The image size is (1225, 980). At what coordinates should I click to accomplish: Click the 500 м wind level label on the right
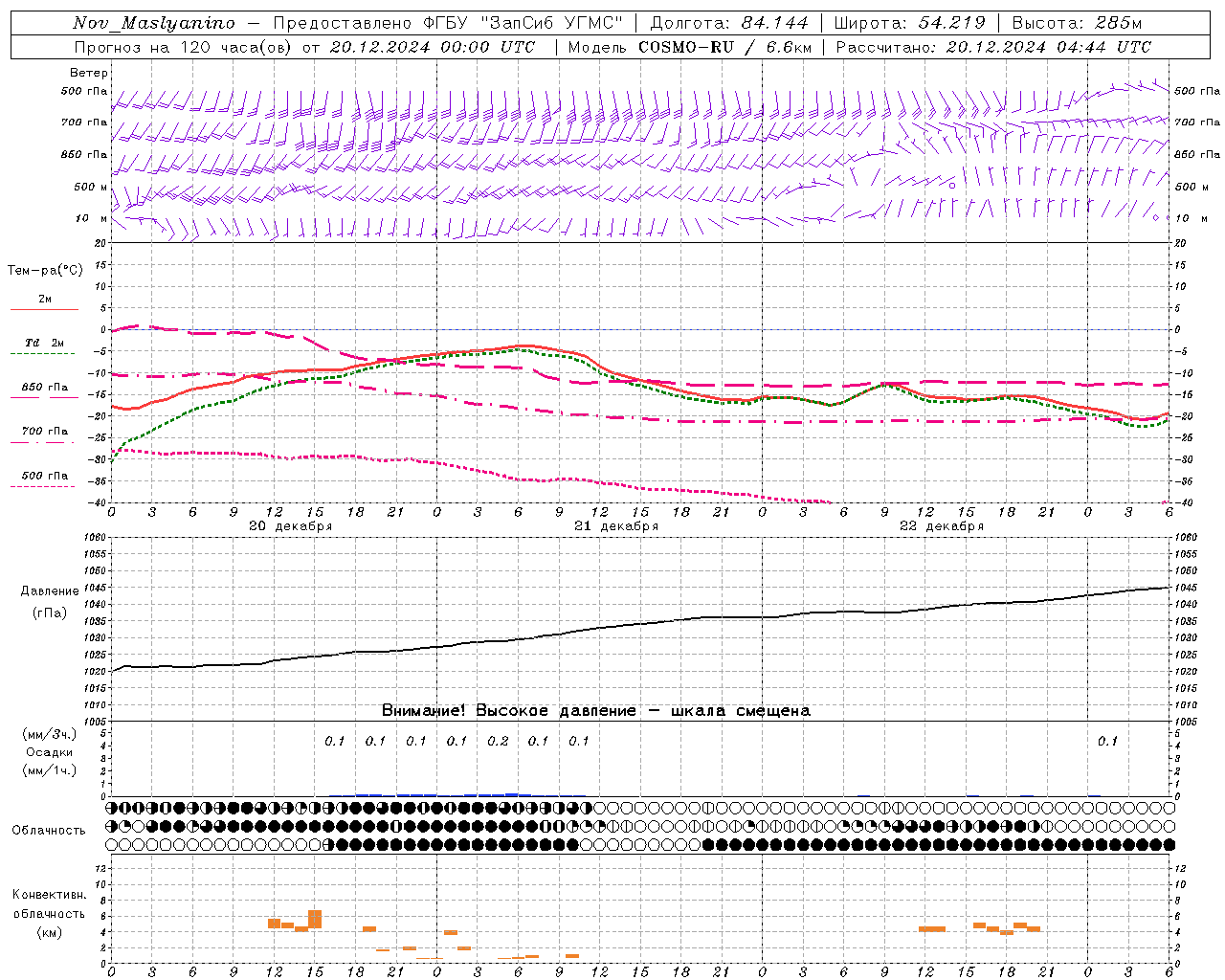tap(1191, 187)
